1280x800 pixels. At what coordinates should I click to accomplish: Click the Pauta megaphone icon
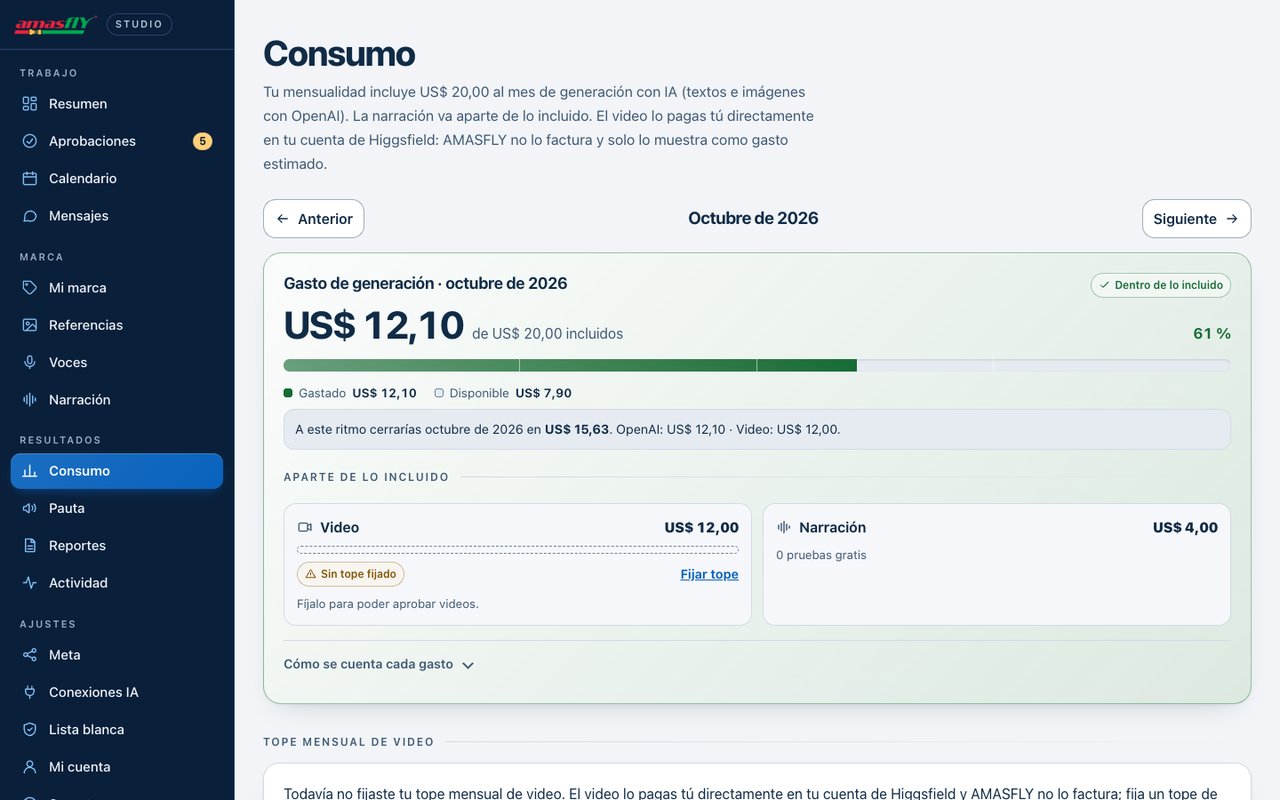30,508
